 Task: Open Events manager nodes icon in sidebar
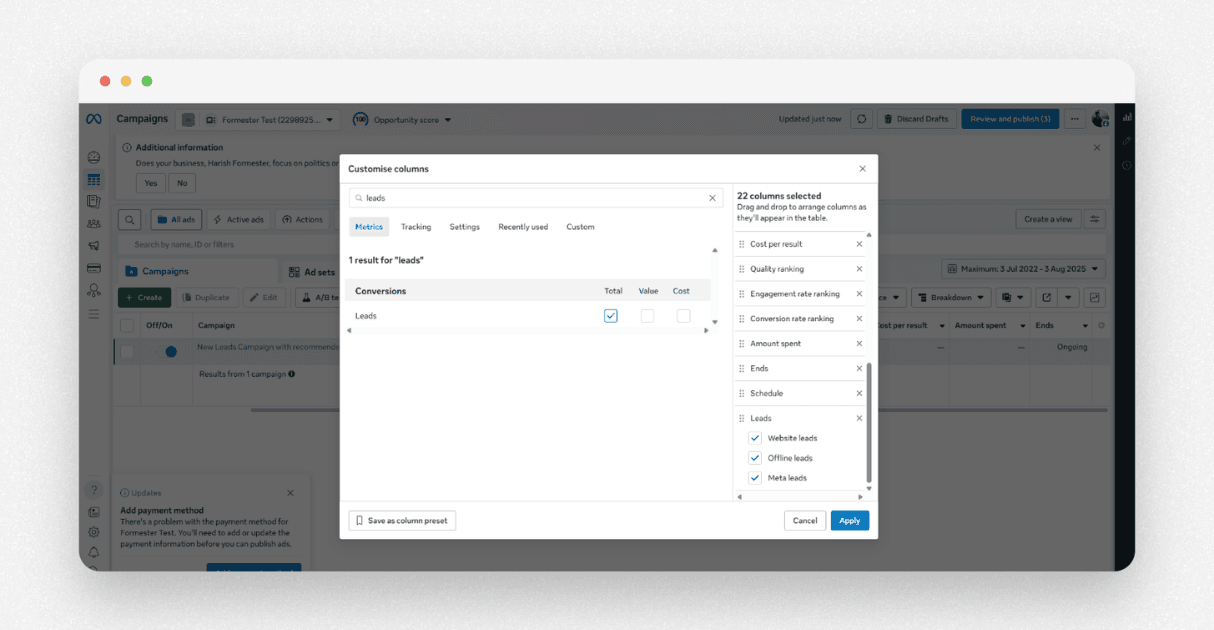click(93, 290)
